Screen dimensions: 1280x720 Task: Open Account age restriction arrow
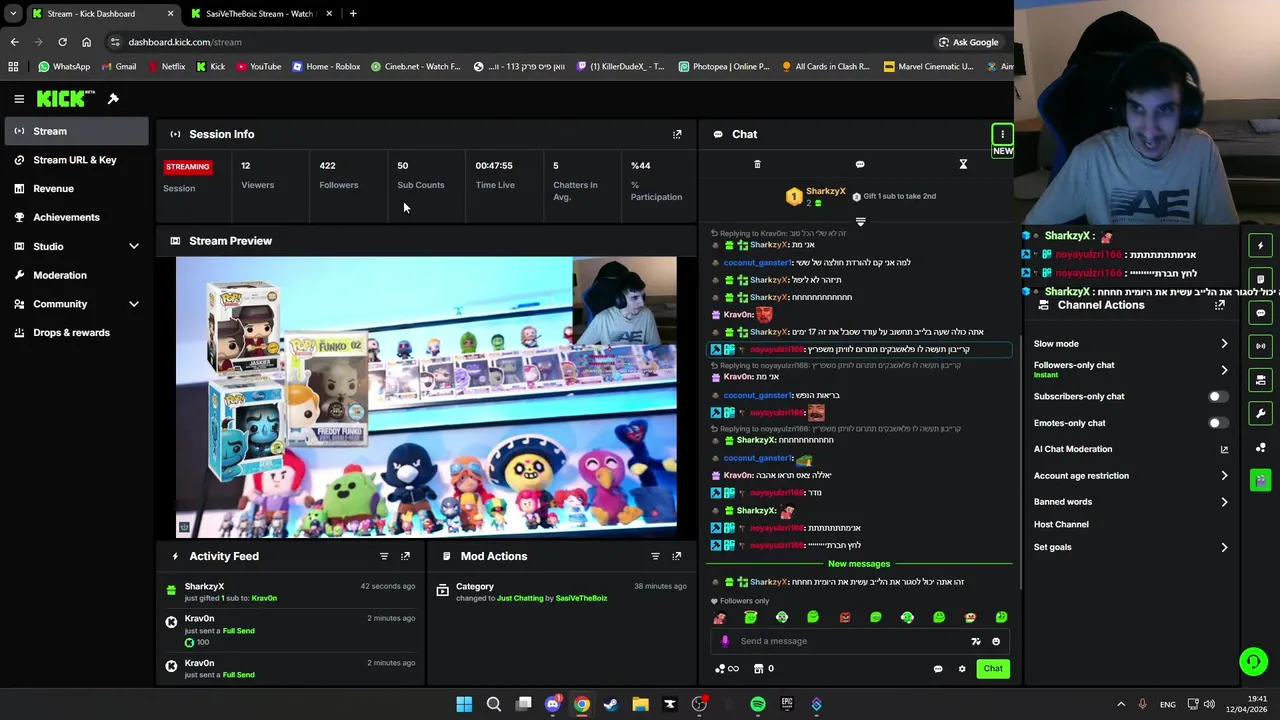tap(1224, 476)
